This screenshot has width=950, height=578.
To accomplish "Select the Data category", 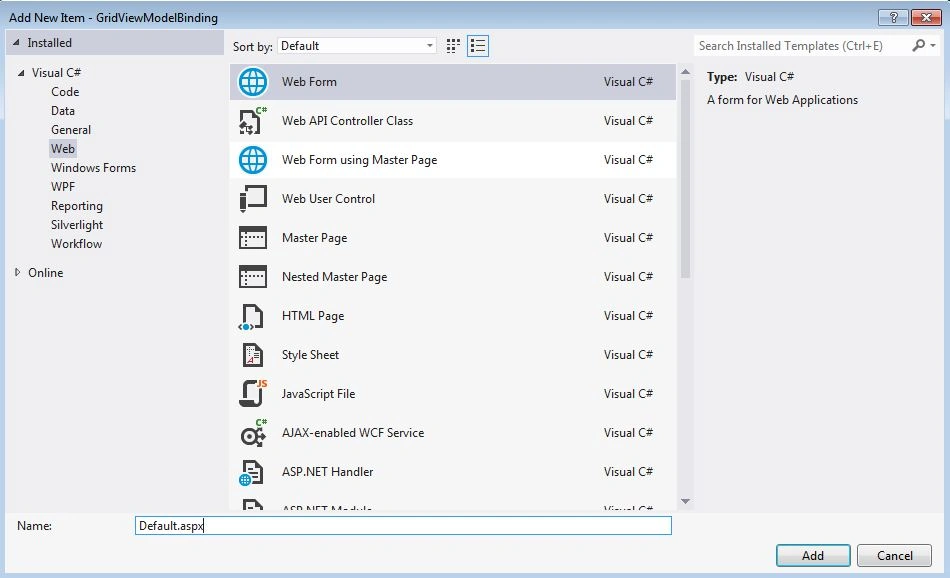I will coord(63,111).
